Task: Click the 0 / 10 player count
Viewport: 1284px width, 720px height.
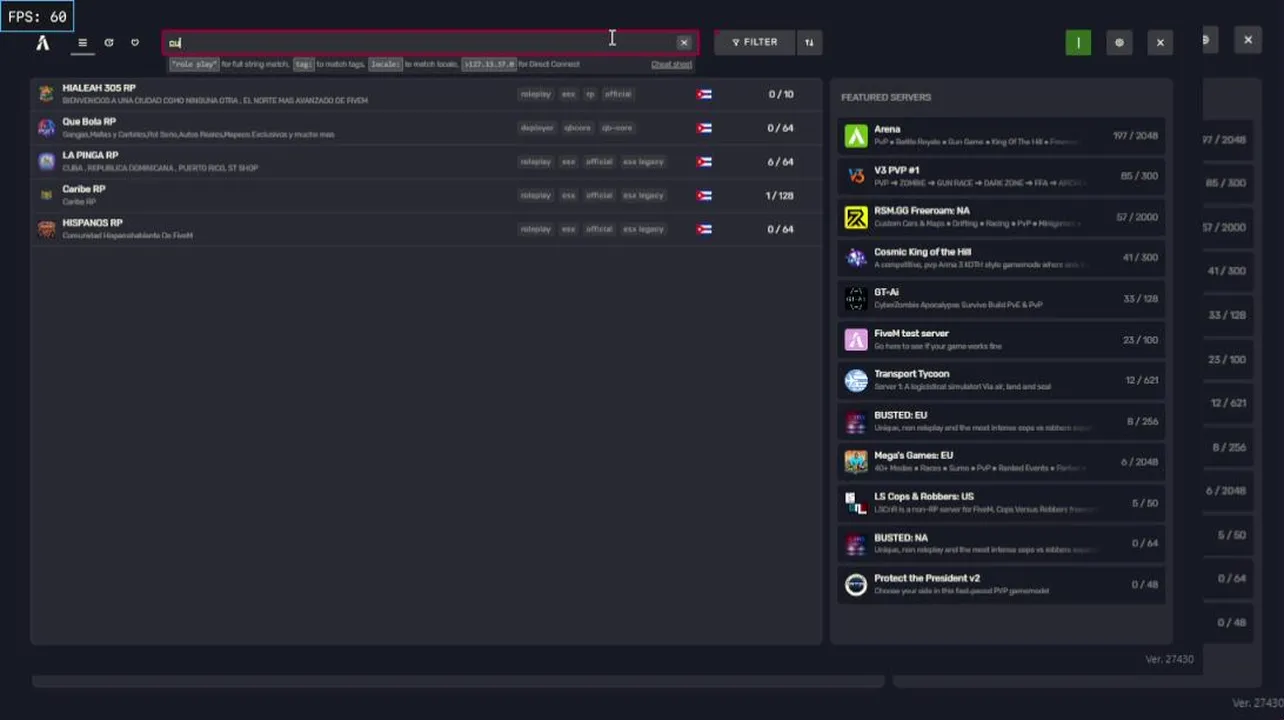Action: point(780,94)
